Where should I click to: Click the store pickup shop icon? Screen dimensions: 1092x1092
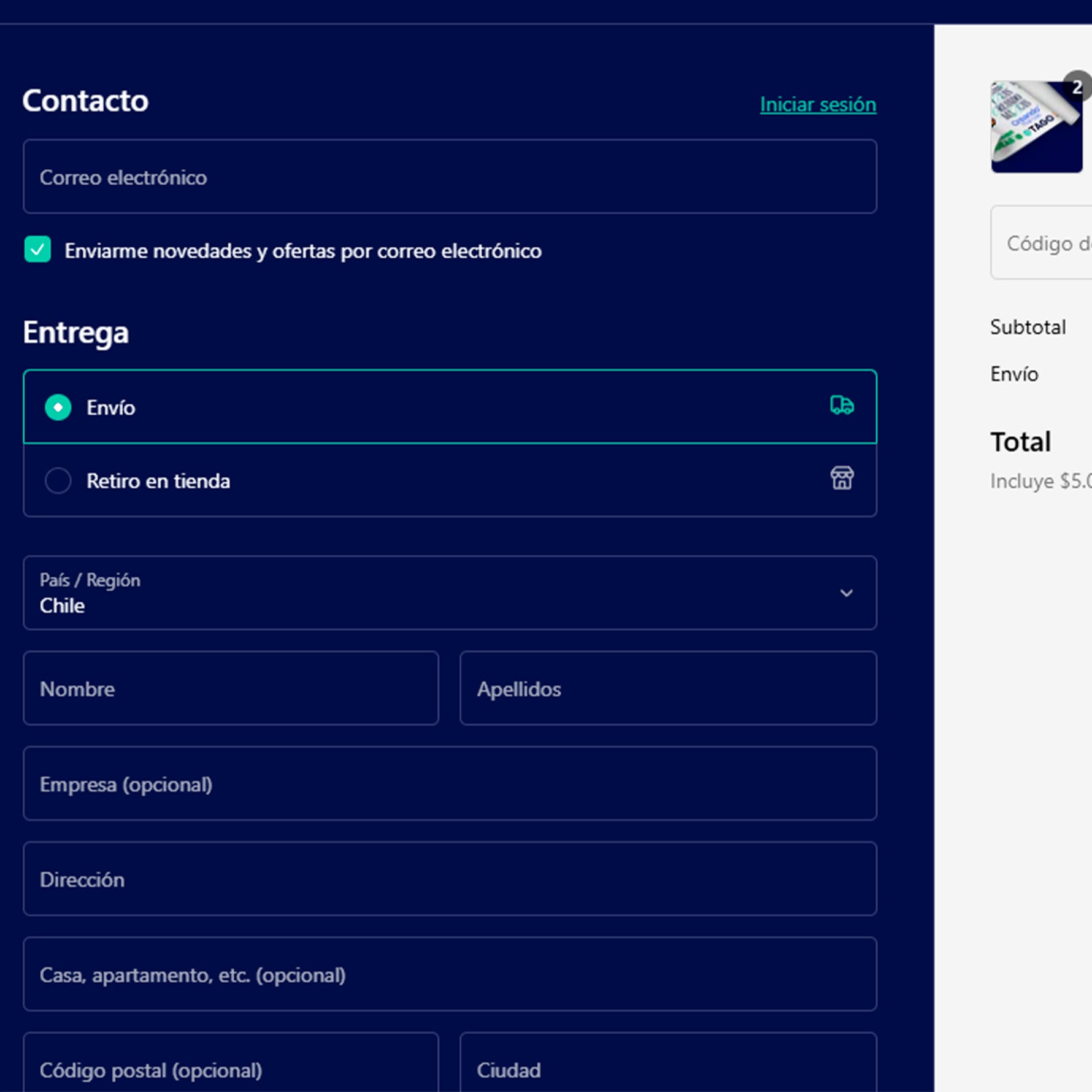click(841, 478)
